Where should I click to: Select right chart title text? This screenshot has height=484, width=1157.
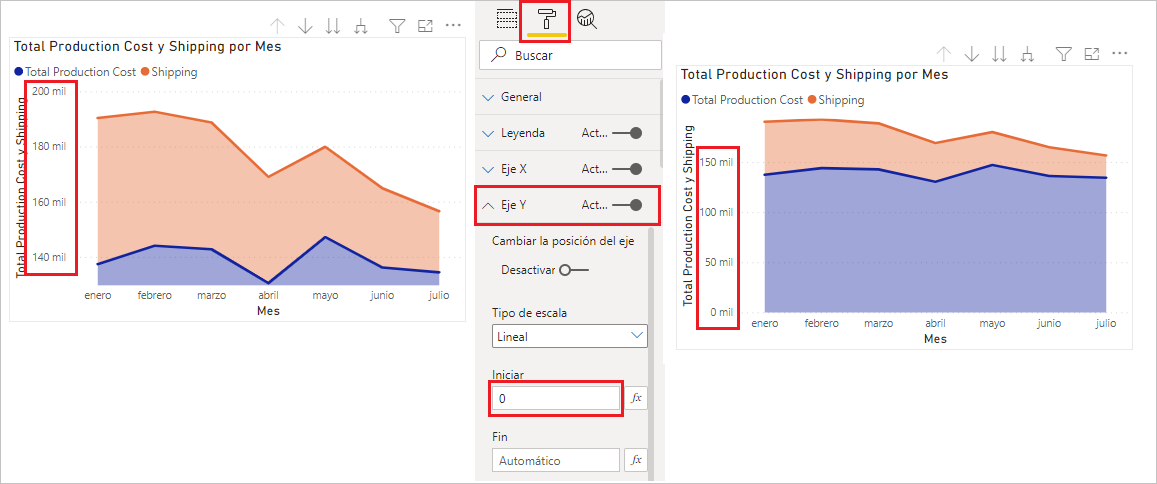815,75
